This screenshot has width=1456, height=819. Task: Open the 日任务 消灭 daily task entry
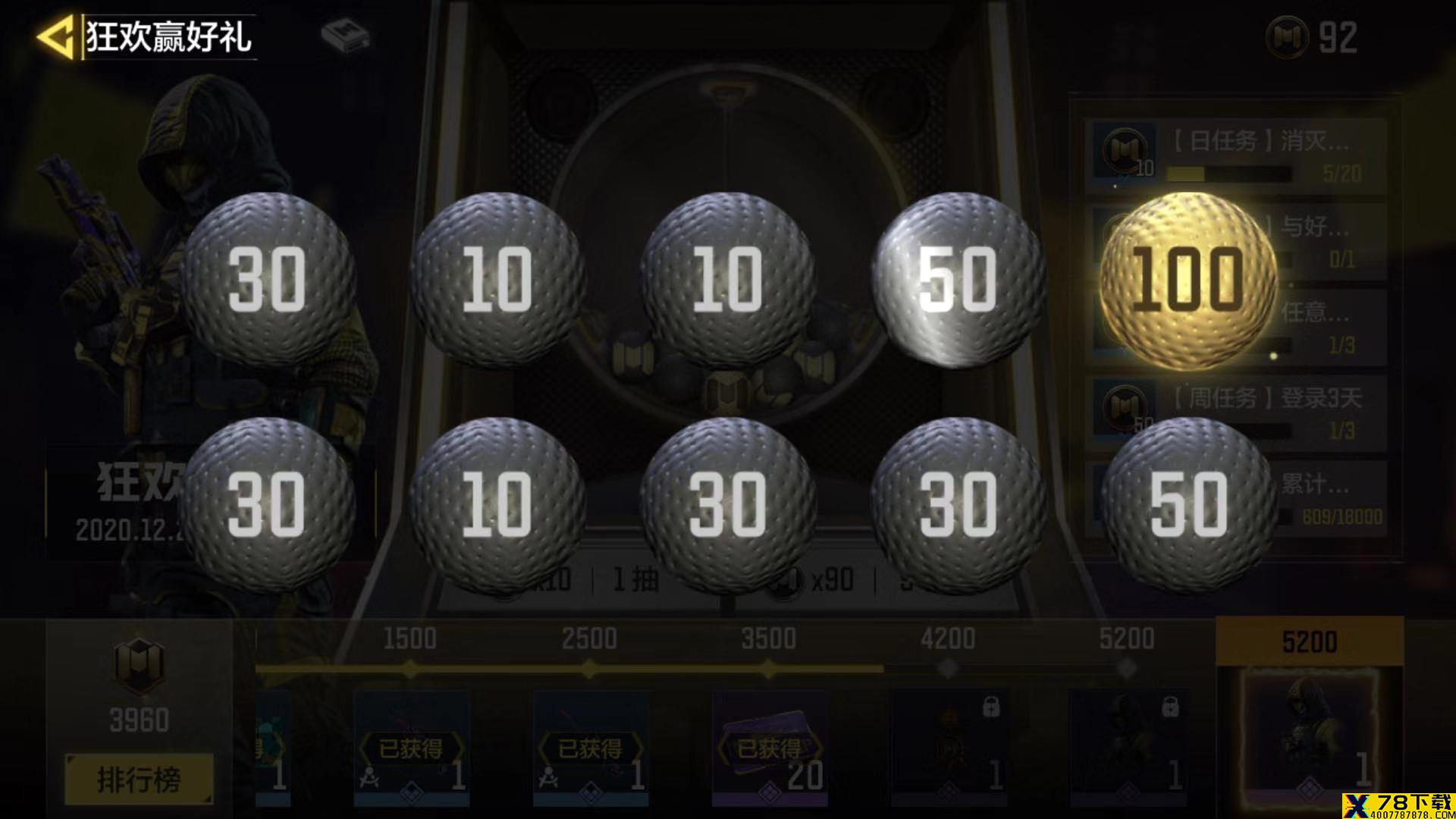tap(1236, 156)
